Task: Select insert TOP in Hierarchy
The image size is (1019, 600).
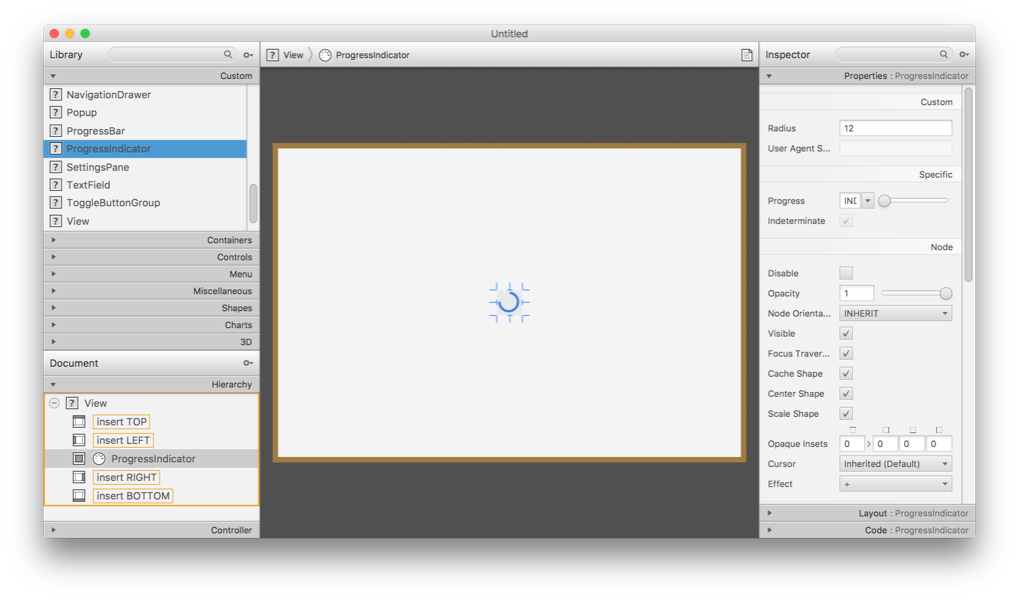Action: (x=122, y=422)
